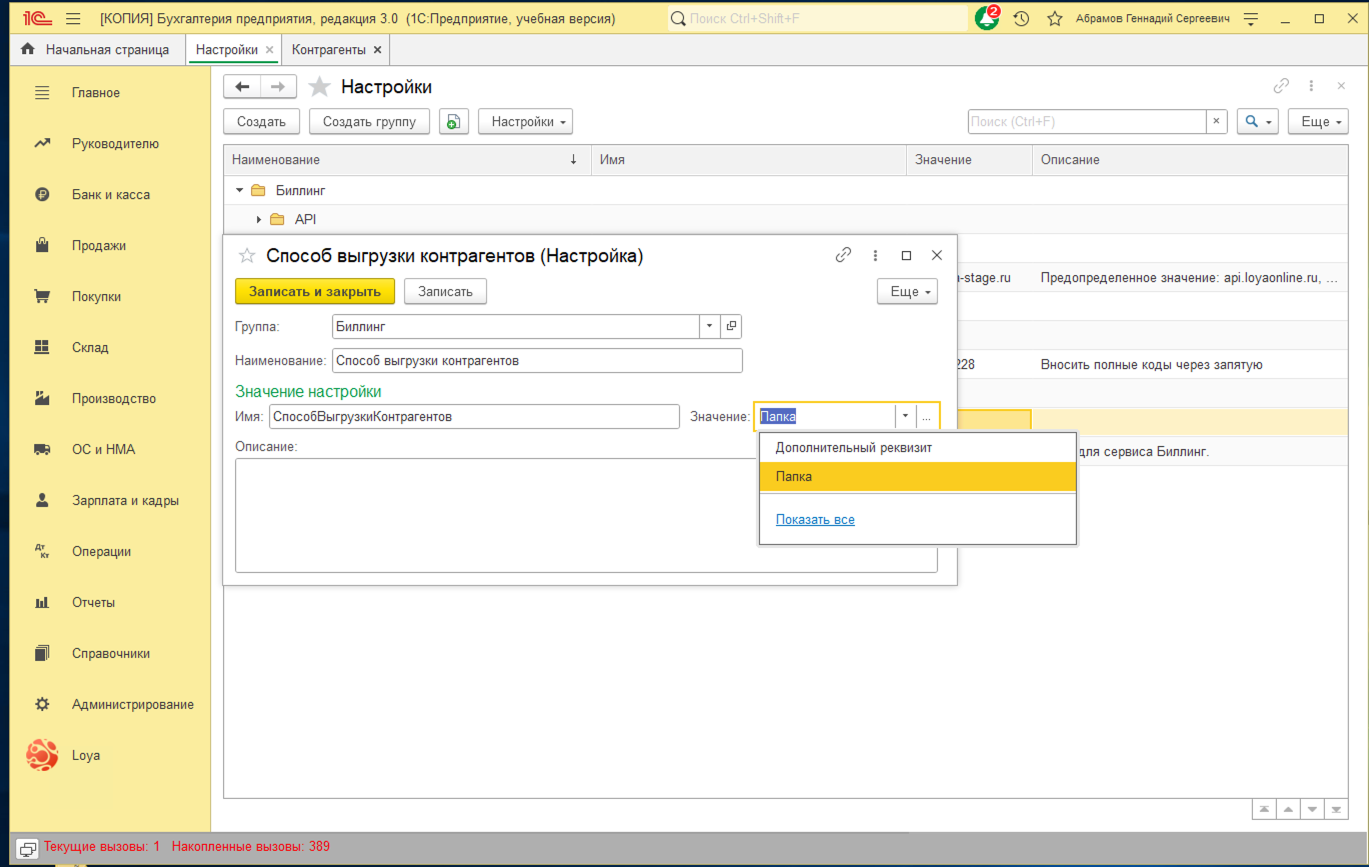
Task: Open favorites star in title bar
Action: coord(1054,19)
